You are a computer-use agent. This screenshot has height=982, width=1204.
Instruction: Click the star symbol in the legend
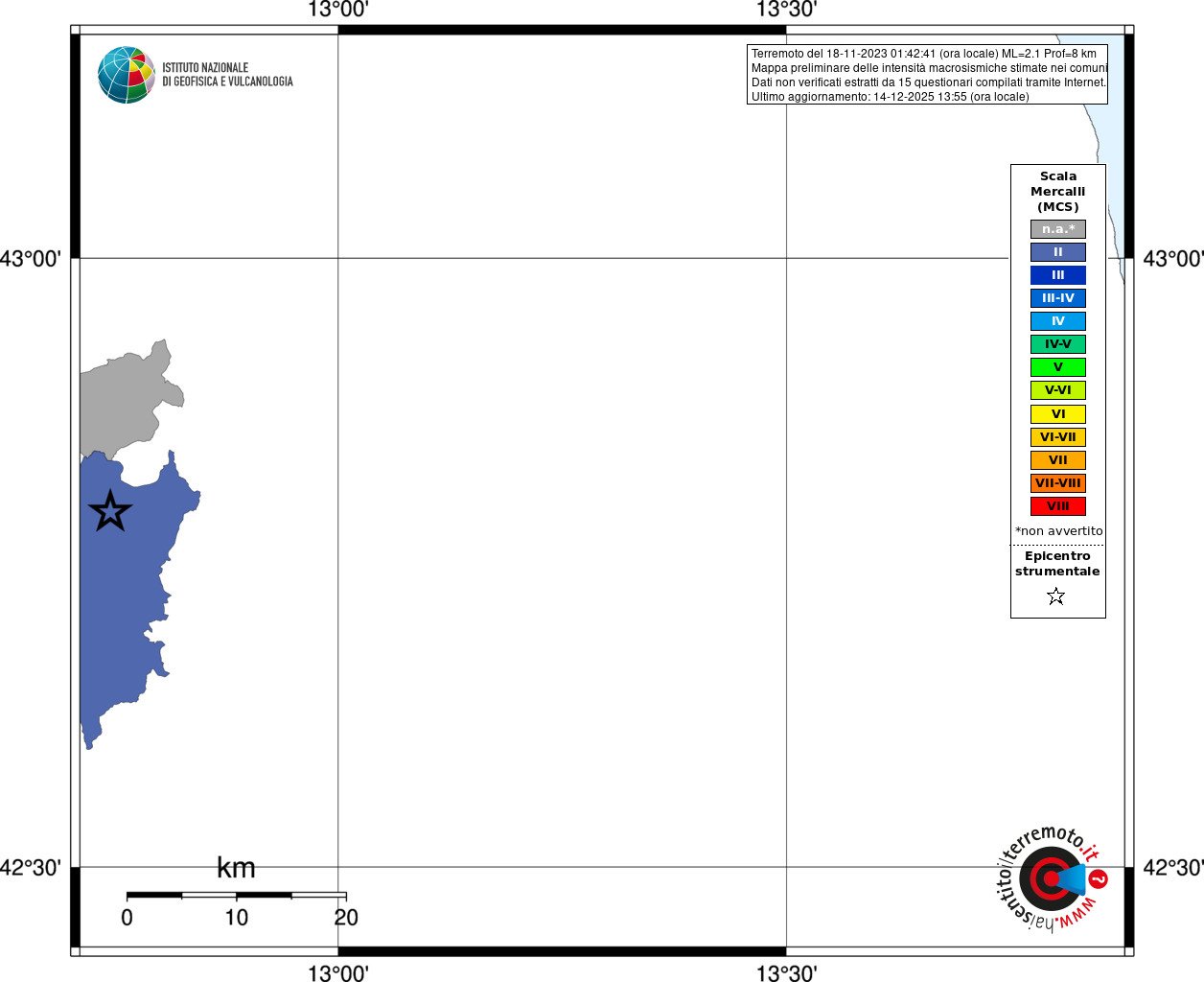(x=1056, y=596)
